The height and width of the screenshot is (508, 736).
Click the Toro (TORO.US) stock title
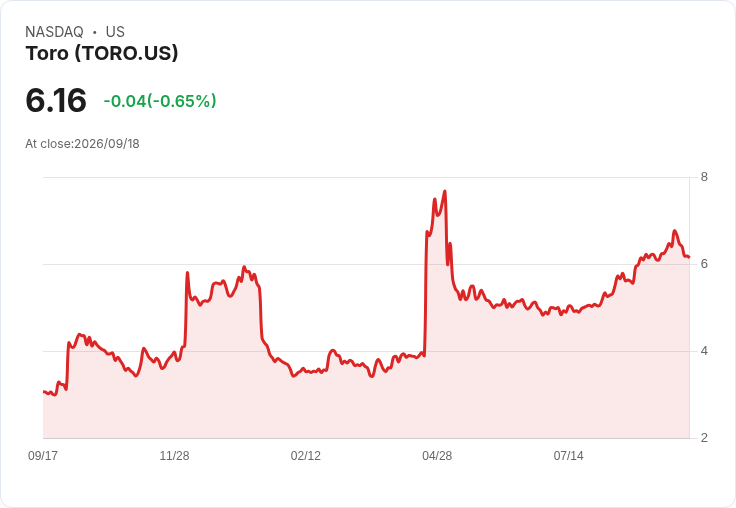[102, 54]
